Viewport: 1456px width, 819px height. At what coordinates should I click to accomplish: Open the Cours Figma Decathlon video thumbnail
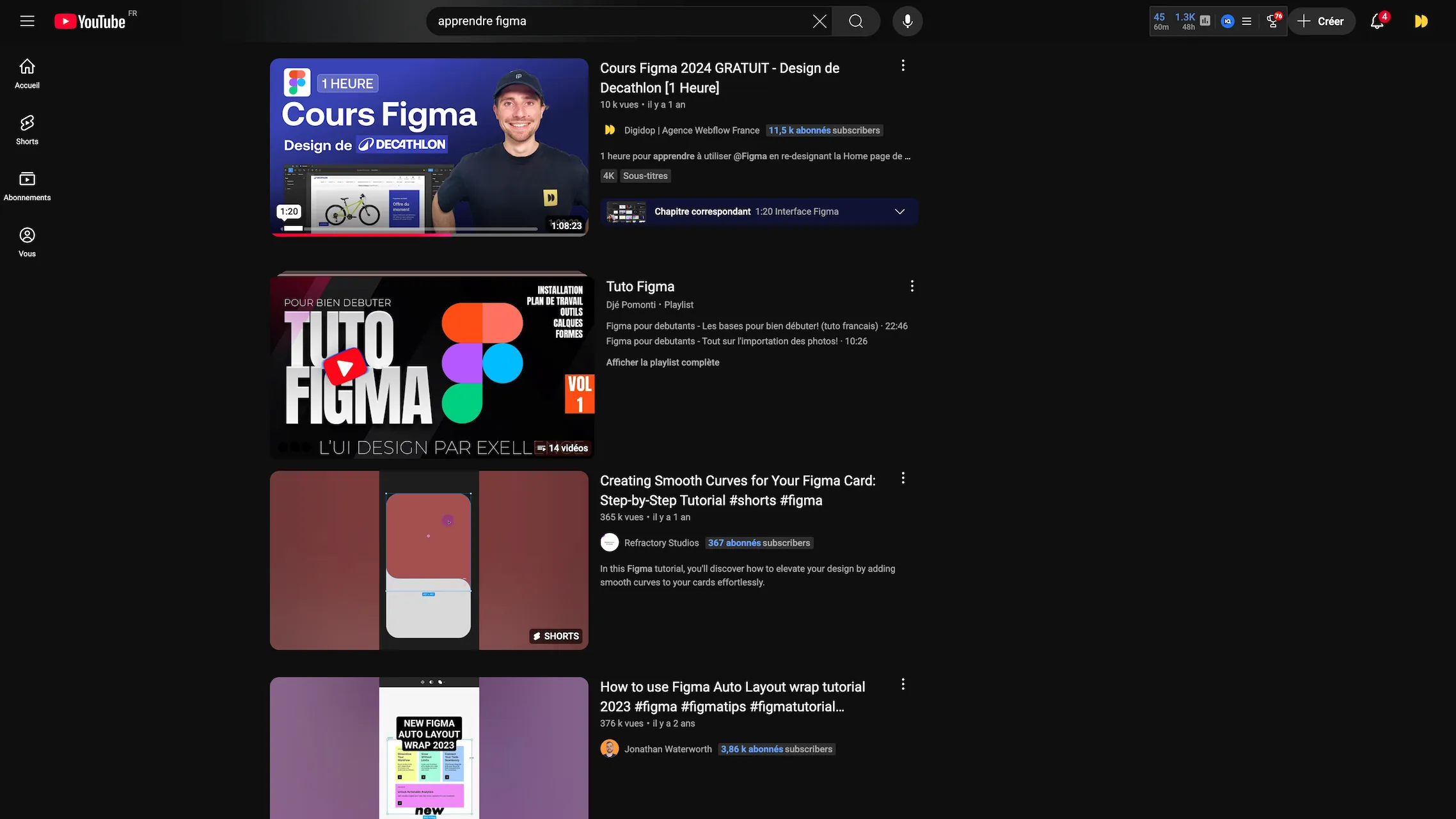pos(429,147)
